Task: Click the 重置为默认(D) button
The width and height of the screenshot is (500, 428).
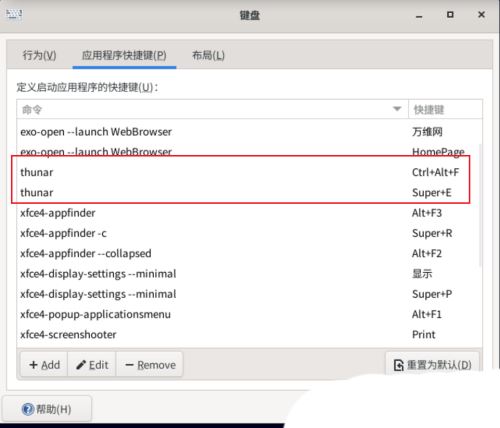Action: tap(432, 365)
